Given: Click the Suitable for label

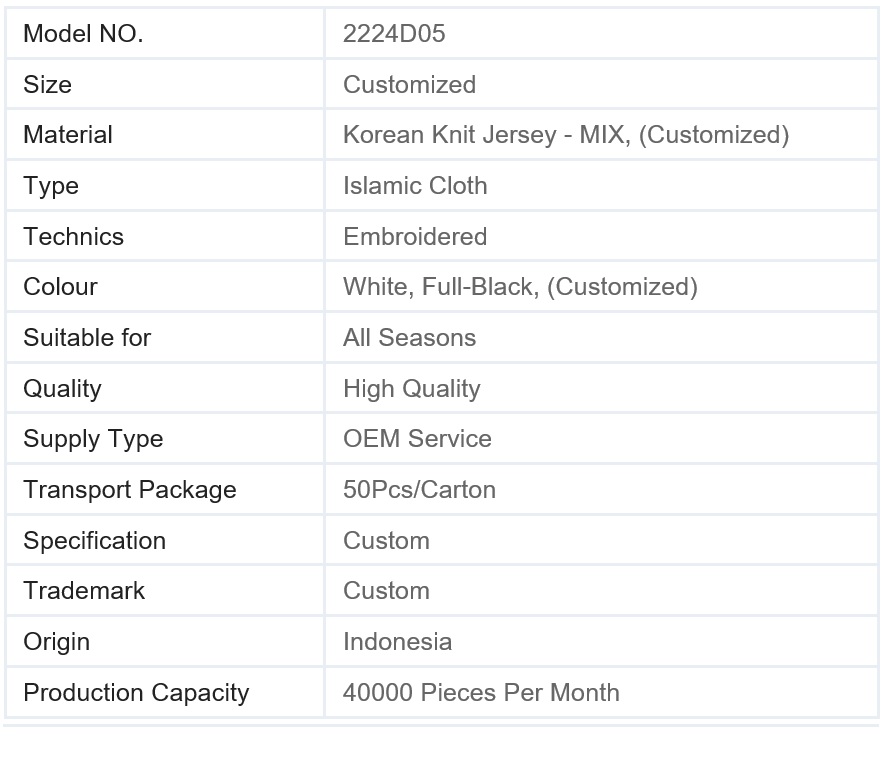Looking at the screenshot, I should (87, 337).
